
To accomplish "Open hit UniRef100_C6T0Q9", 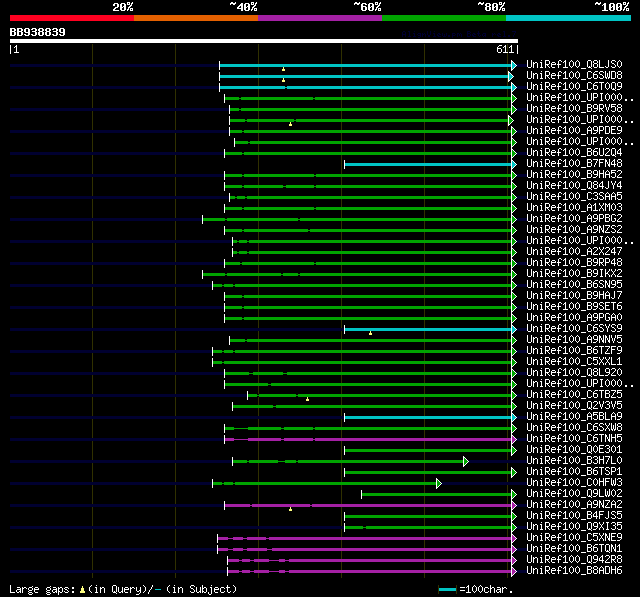I will coord(574,87).
